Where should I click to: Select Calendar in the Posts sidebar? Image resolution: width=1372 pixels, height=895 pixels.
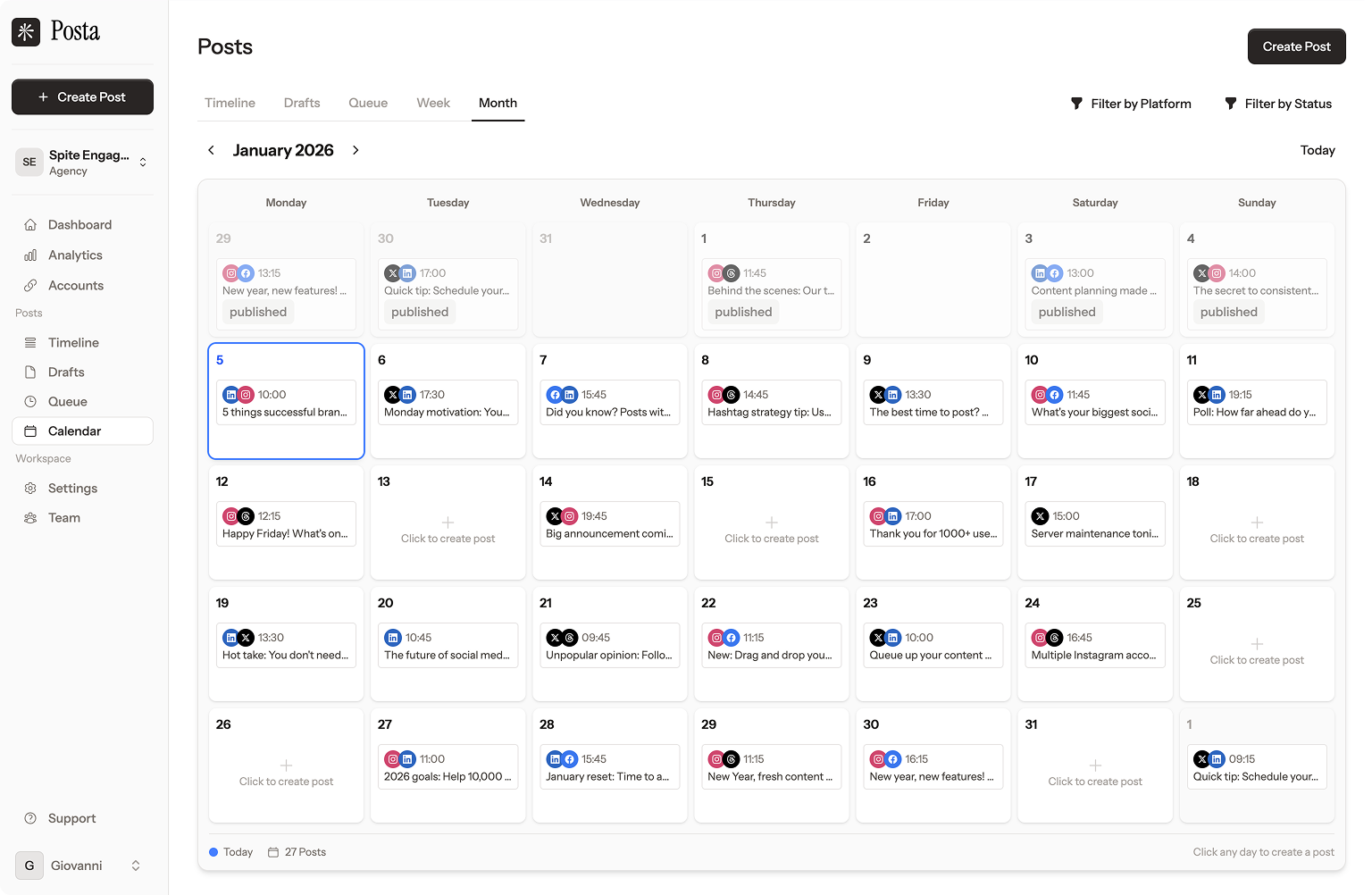pyautogui.click(x=76, y=431)
